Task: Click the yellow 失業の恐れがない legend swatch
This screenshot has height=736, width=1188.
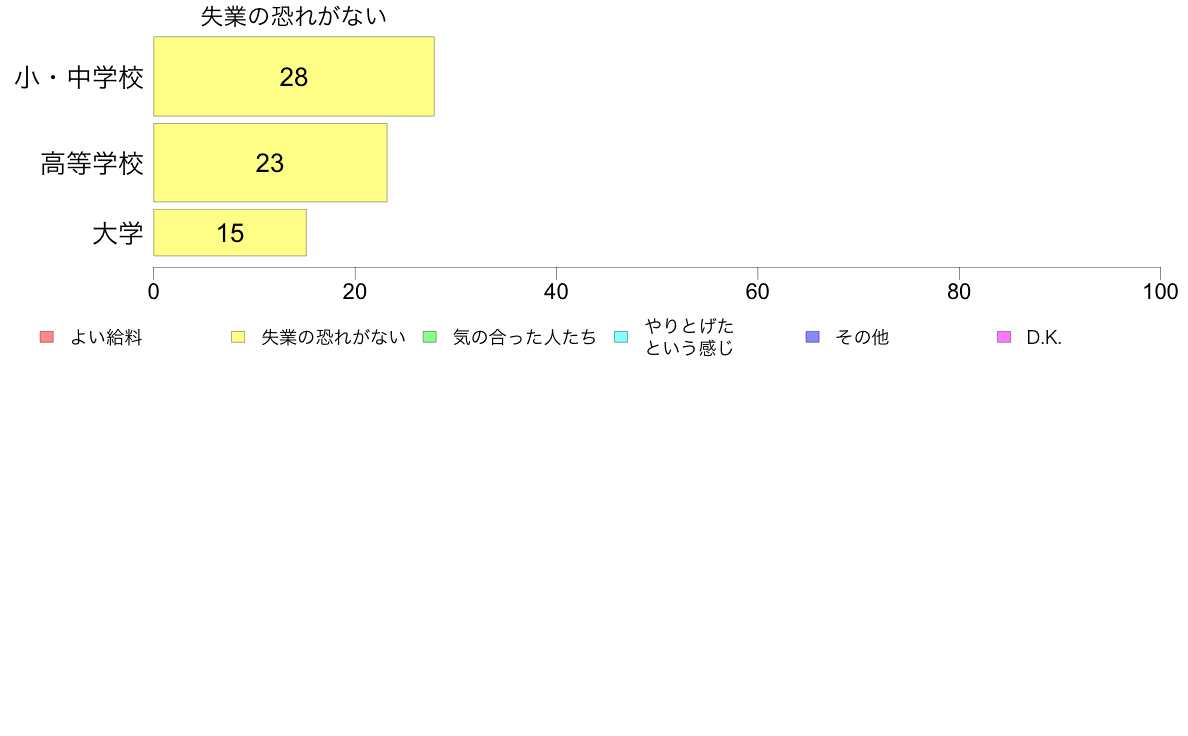Action: (238, 337)
